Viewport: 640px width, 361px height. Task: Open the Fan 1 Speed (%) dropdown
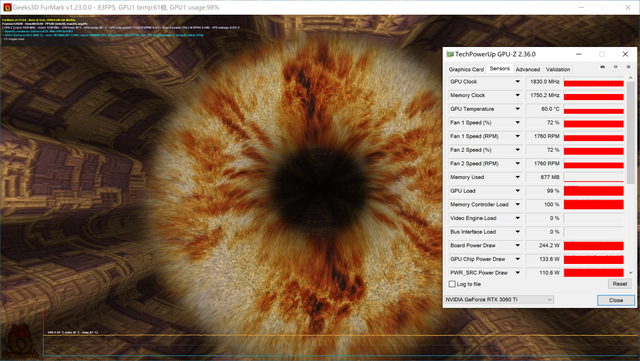(518, 123)
